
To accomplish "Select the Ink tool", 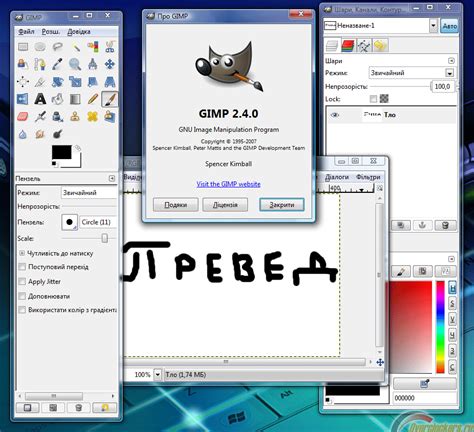I will 57,116.
